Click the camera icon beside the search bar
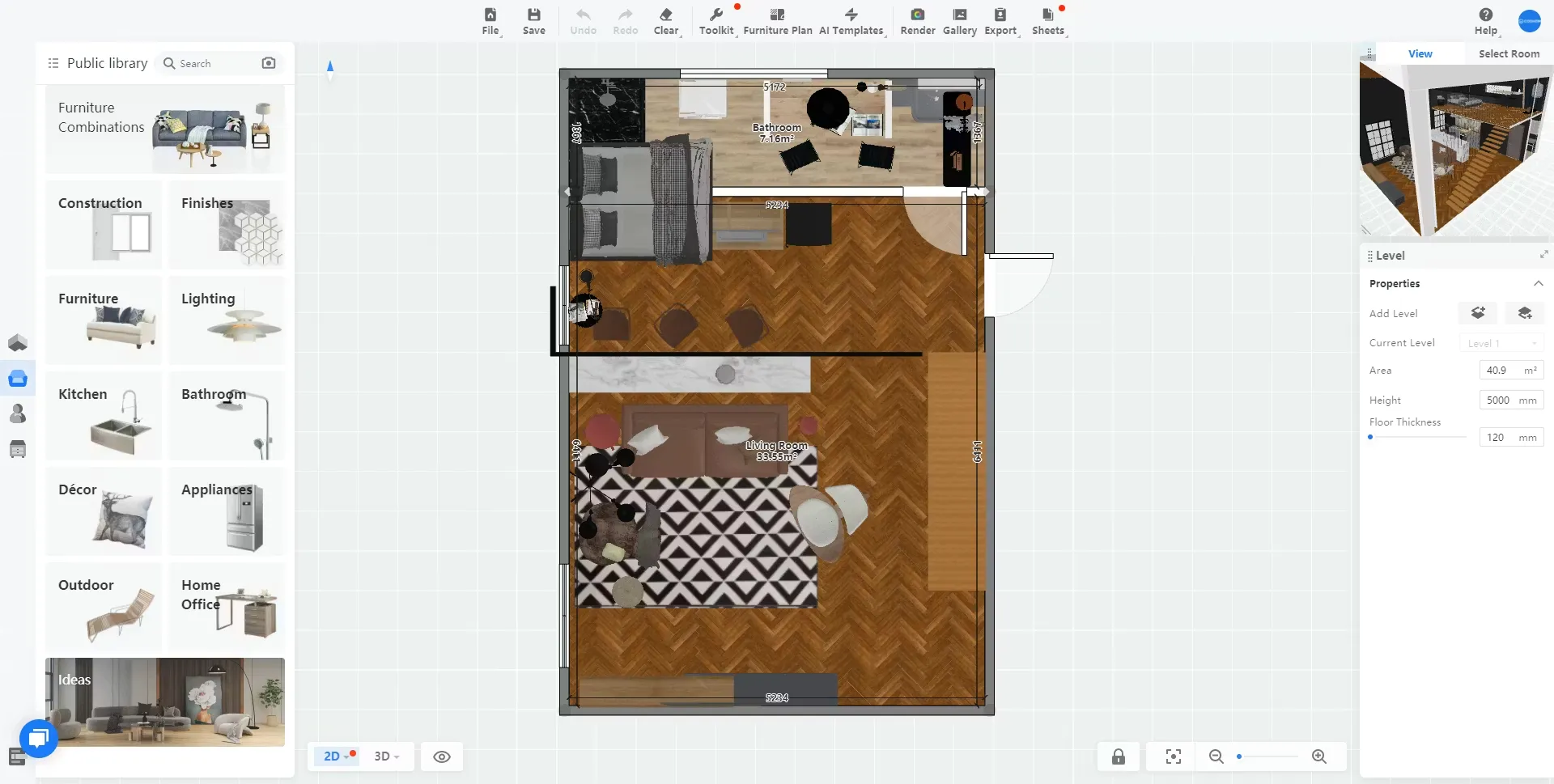This screenshot has width=1554, height=784. (x=269, y=62)
